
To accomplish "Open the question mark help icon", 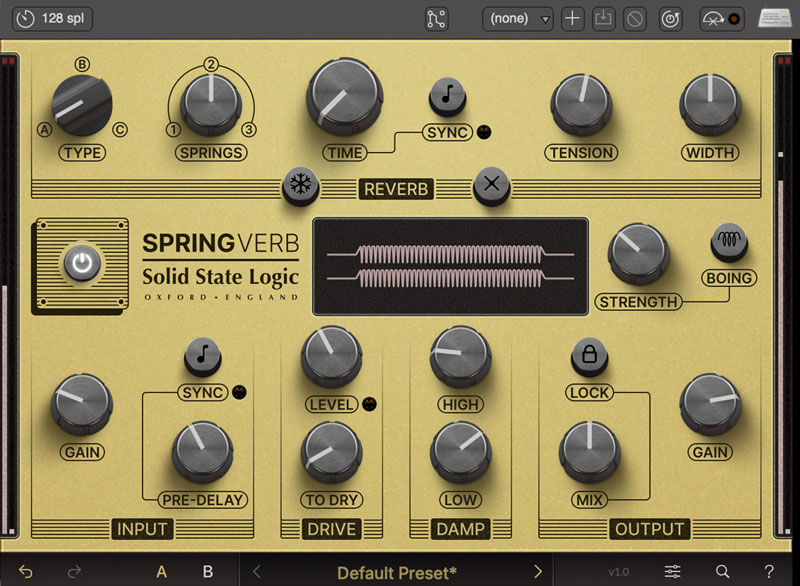I will click(769, 572).
